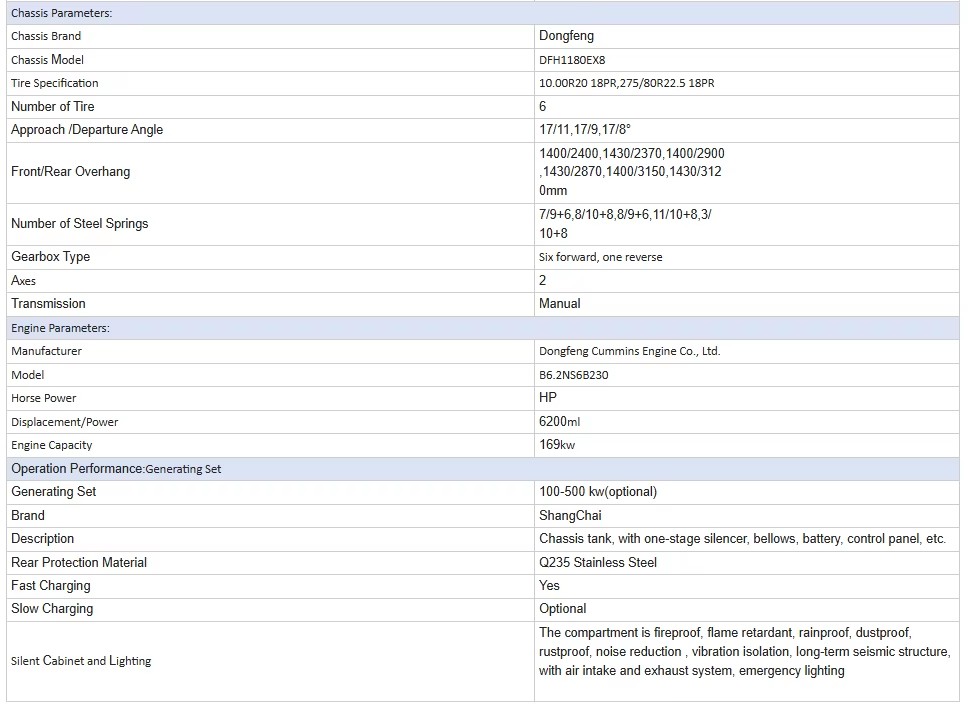Click the Axes value '2'
Screen dimensions: 968x708
click(543, 281)
